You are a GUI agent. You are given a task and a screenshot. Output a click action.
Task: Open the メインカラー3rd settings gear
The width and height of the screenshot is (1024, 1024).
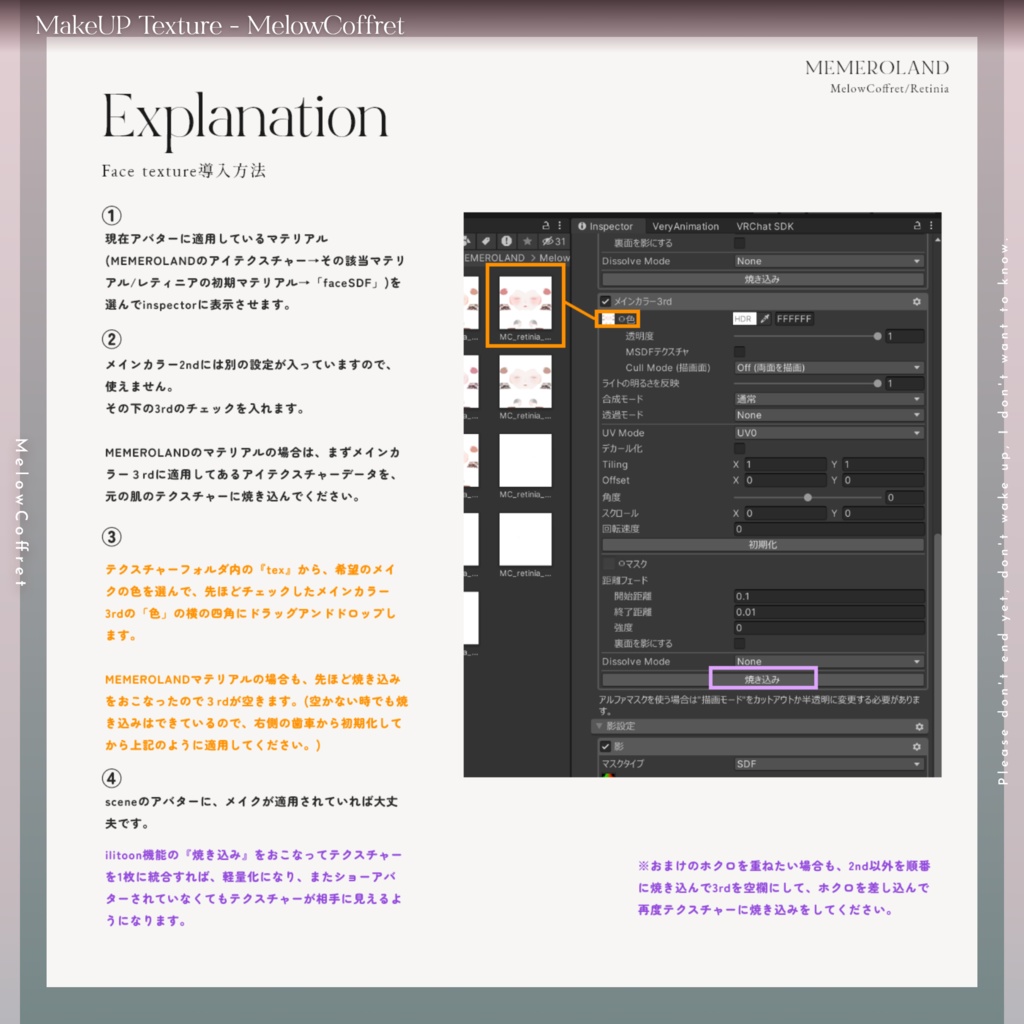(x=915, y=302)
